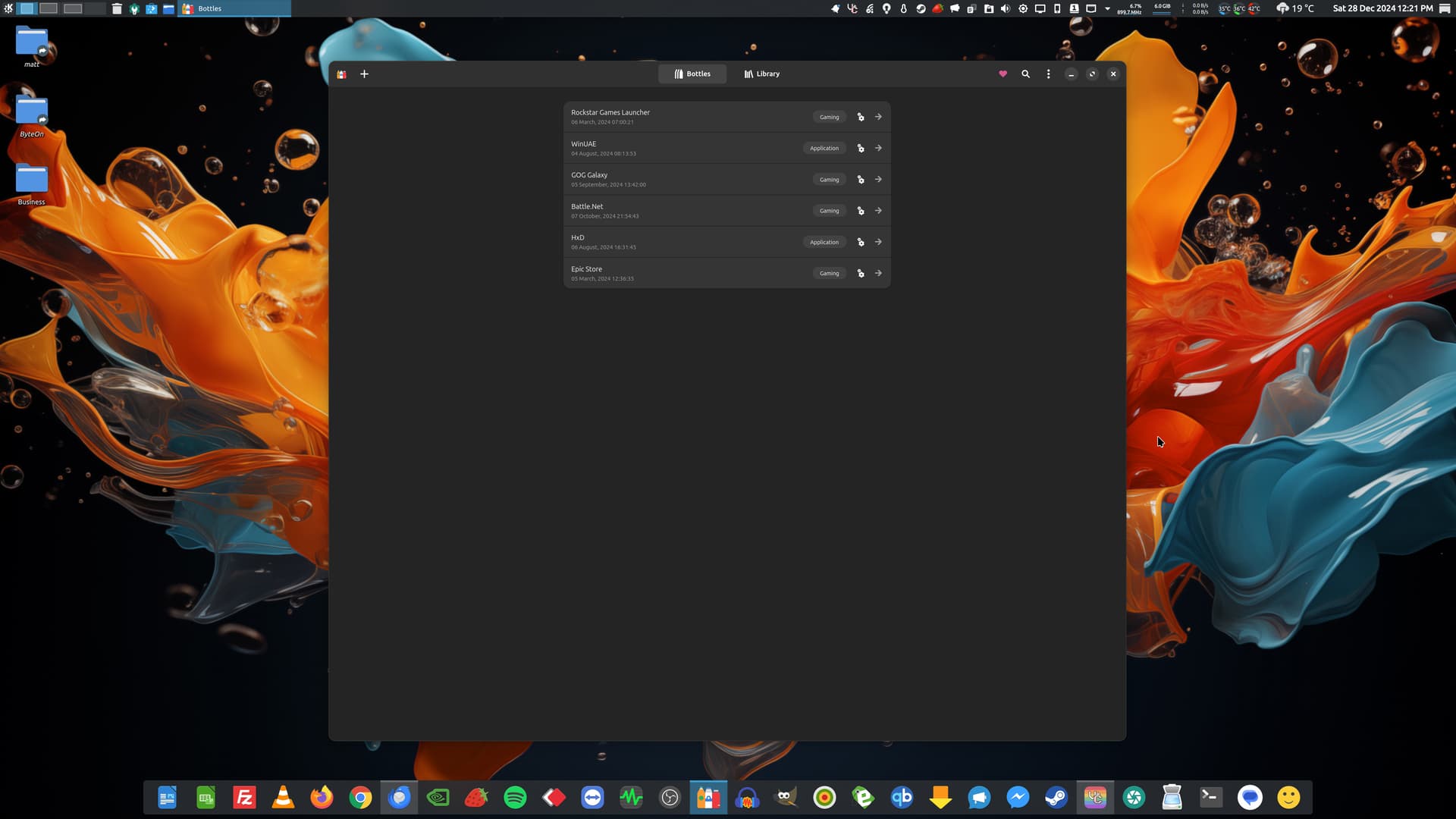Click the Bottles task in the top panel
This screenshot has height=819, width=1456.
tap(234, 8)
